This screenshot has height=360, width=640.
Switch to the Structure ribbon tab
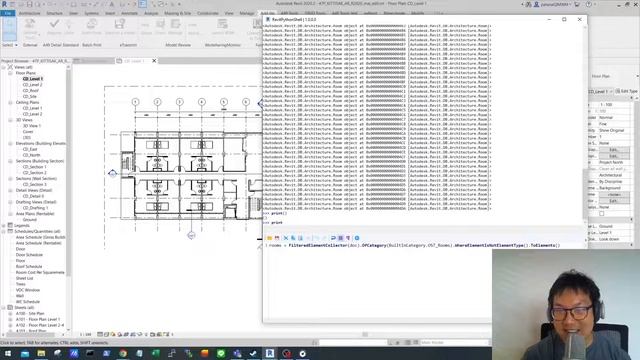(54, 13)
